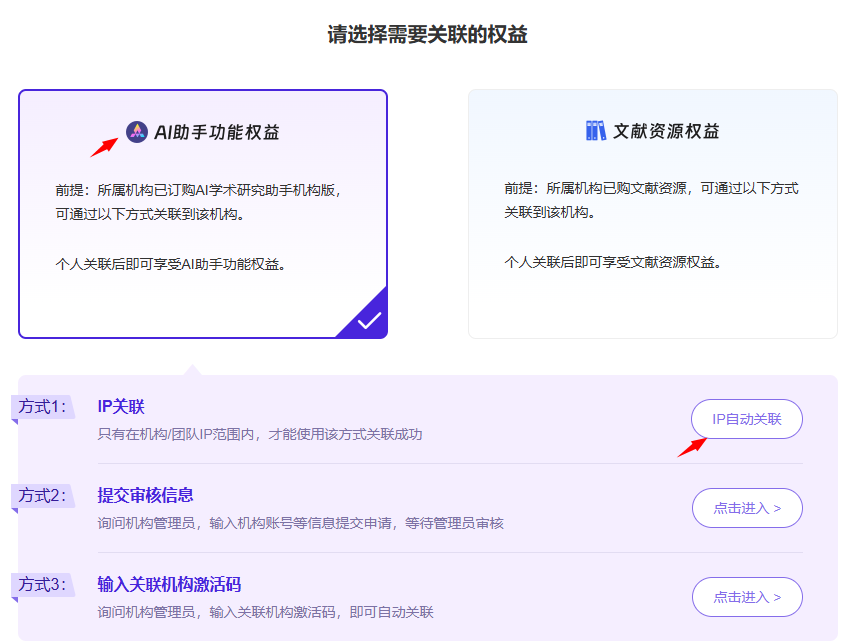Click the 方式3 label tag
844x644 pixels.
[x=42, y=584]
